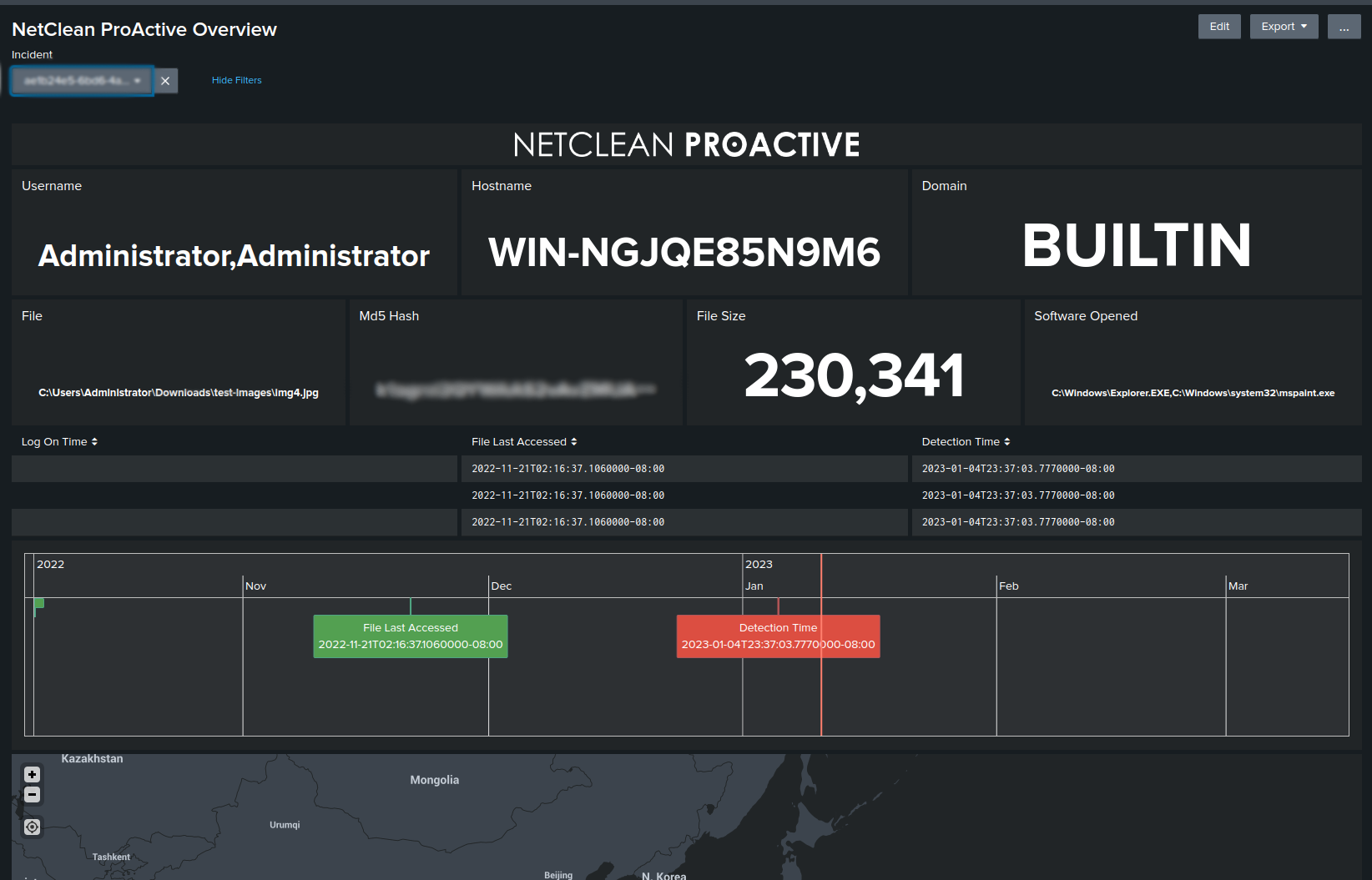
Task: Click the Urumqi city label on map
Action: [285, 825]
